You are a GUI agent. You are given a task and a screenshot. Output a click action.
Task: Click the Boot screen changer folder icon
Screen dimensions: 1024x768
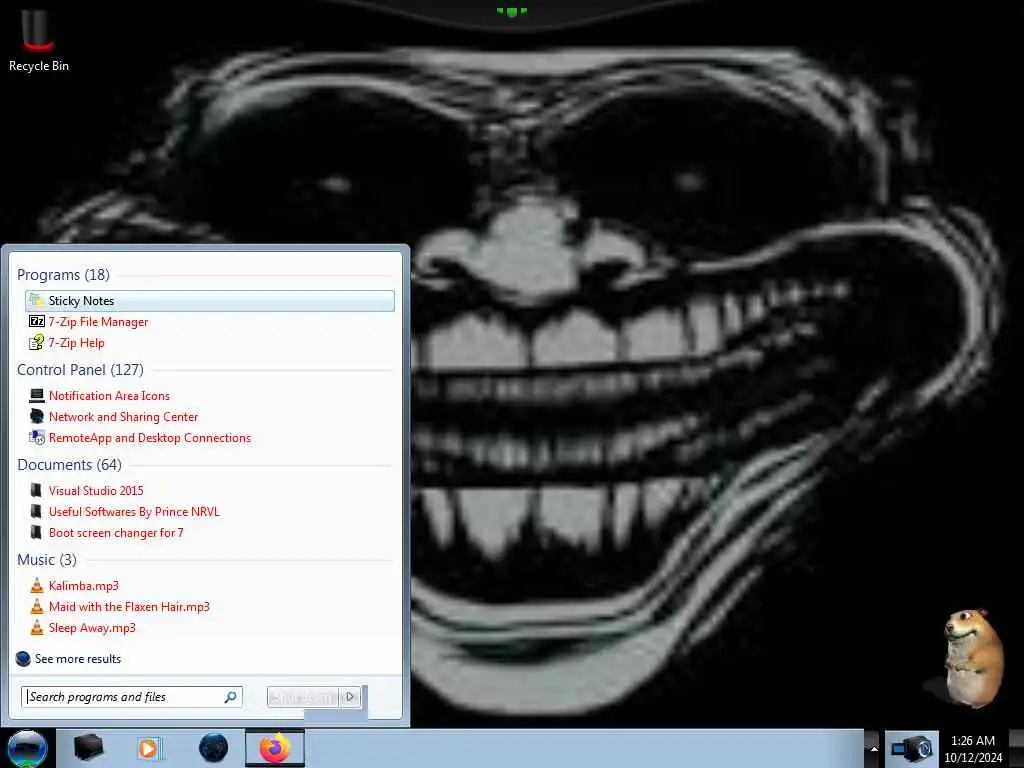(x=37, y=532)
